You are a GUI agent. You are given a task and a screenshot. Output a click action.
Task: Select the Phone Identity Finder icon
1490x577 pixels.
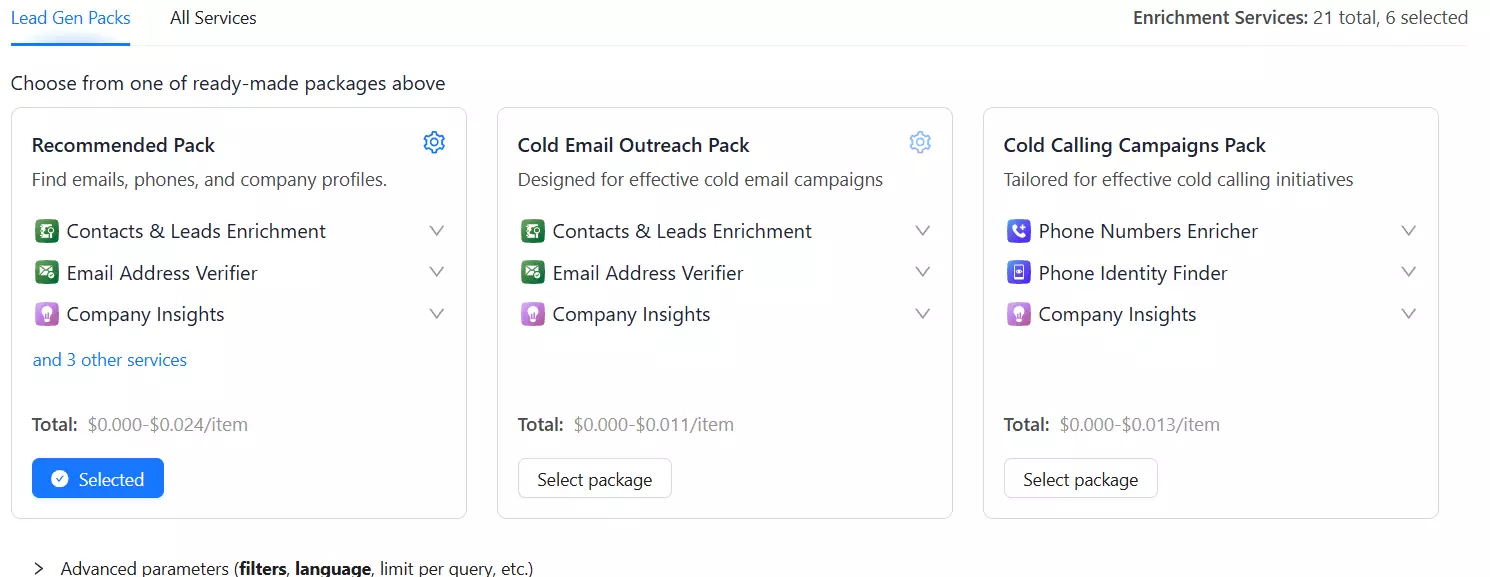(1018, 272)
